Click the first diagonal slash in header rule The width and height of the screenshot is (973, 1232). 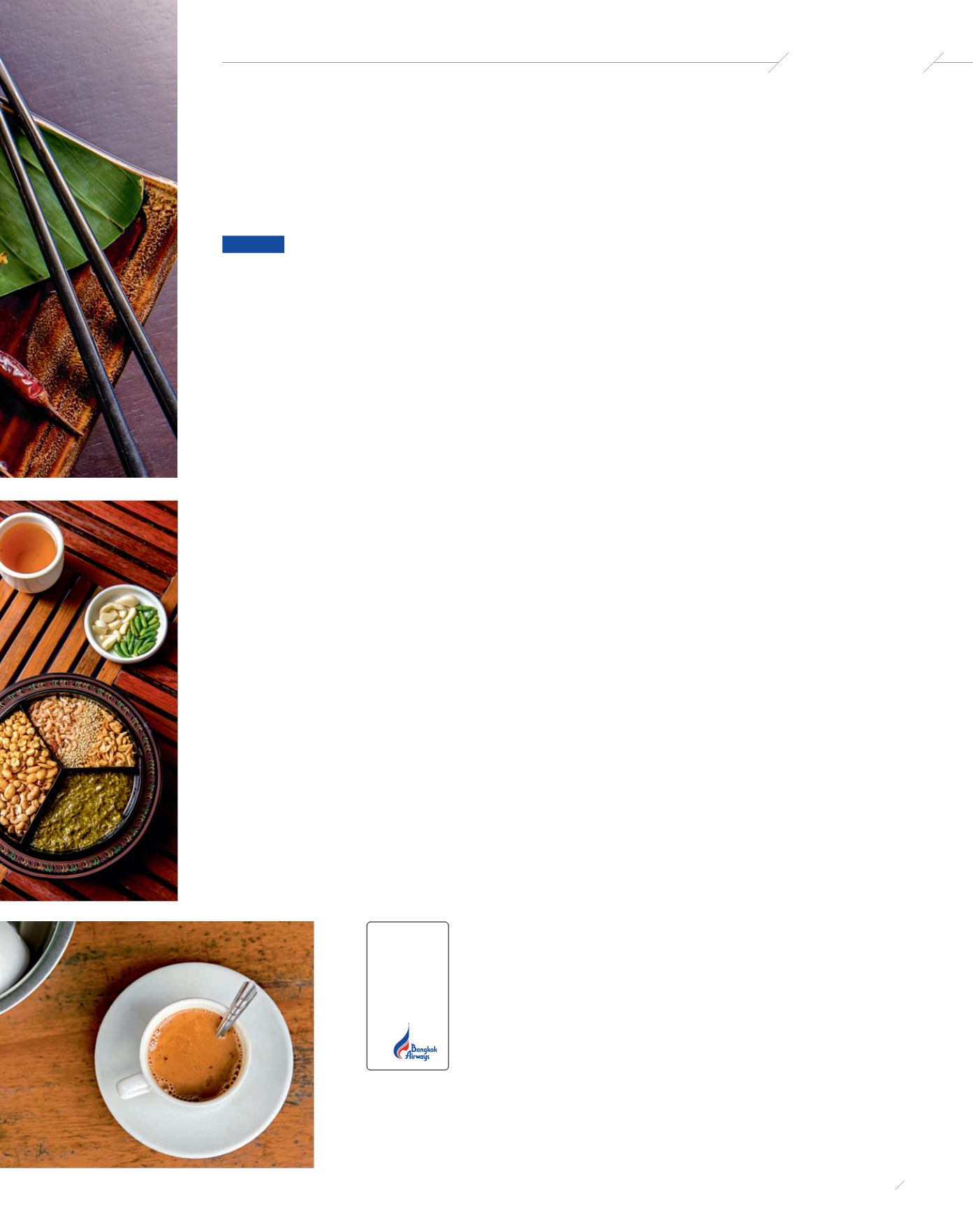(778, 62)
